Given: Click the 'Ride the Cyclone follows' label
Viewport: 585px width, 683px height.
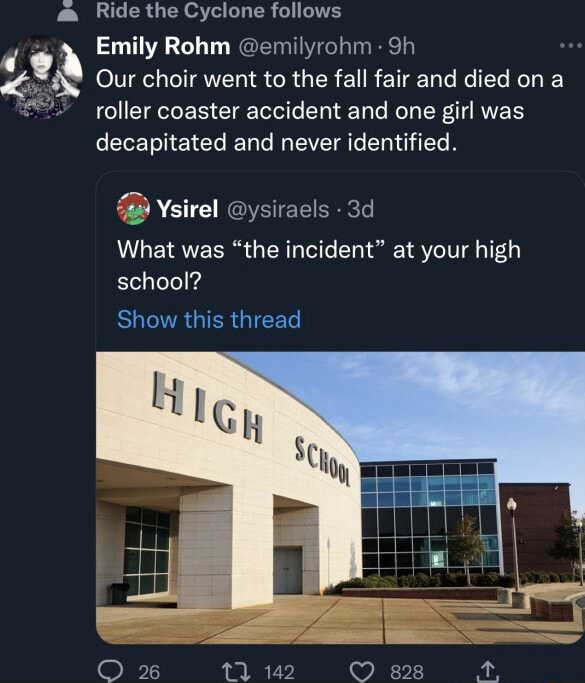Looking at the screenshot, I should (x=219, y=10).
